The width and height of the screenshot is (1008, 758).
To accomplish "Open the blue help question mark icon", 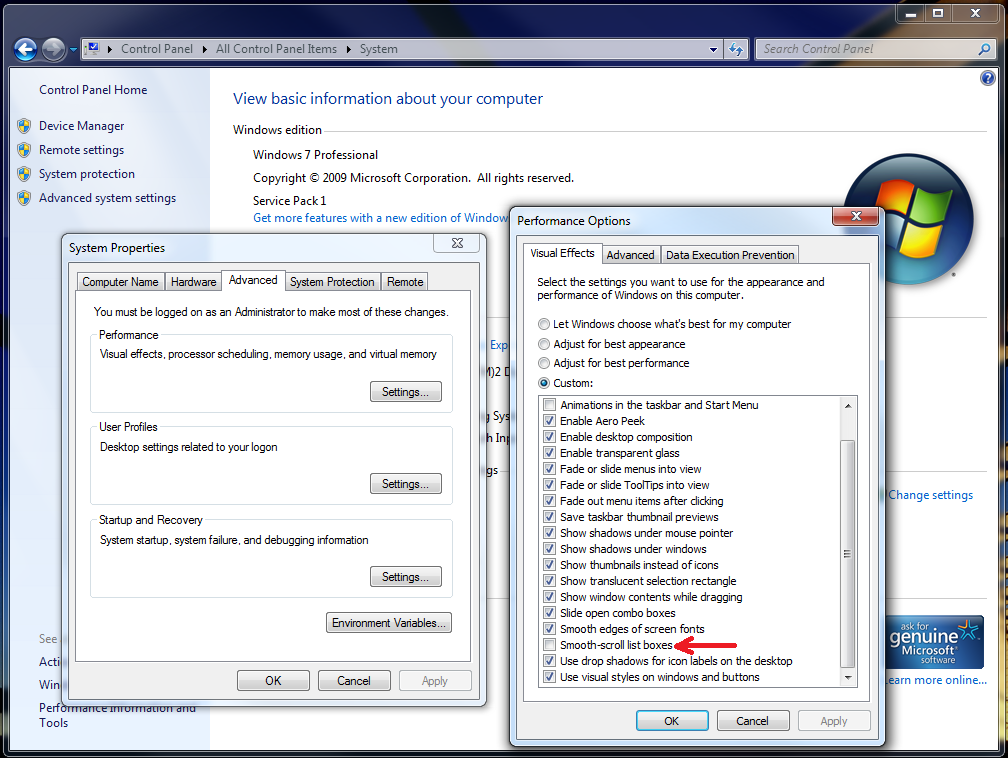I will click(987, 78).
